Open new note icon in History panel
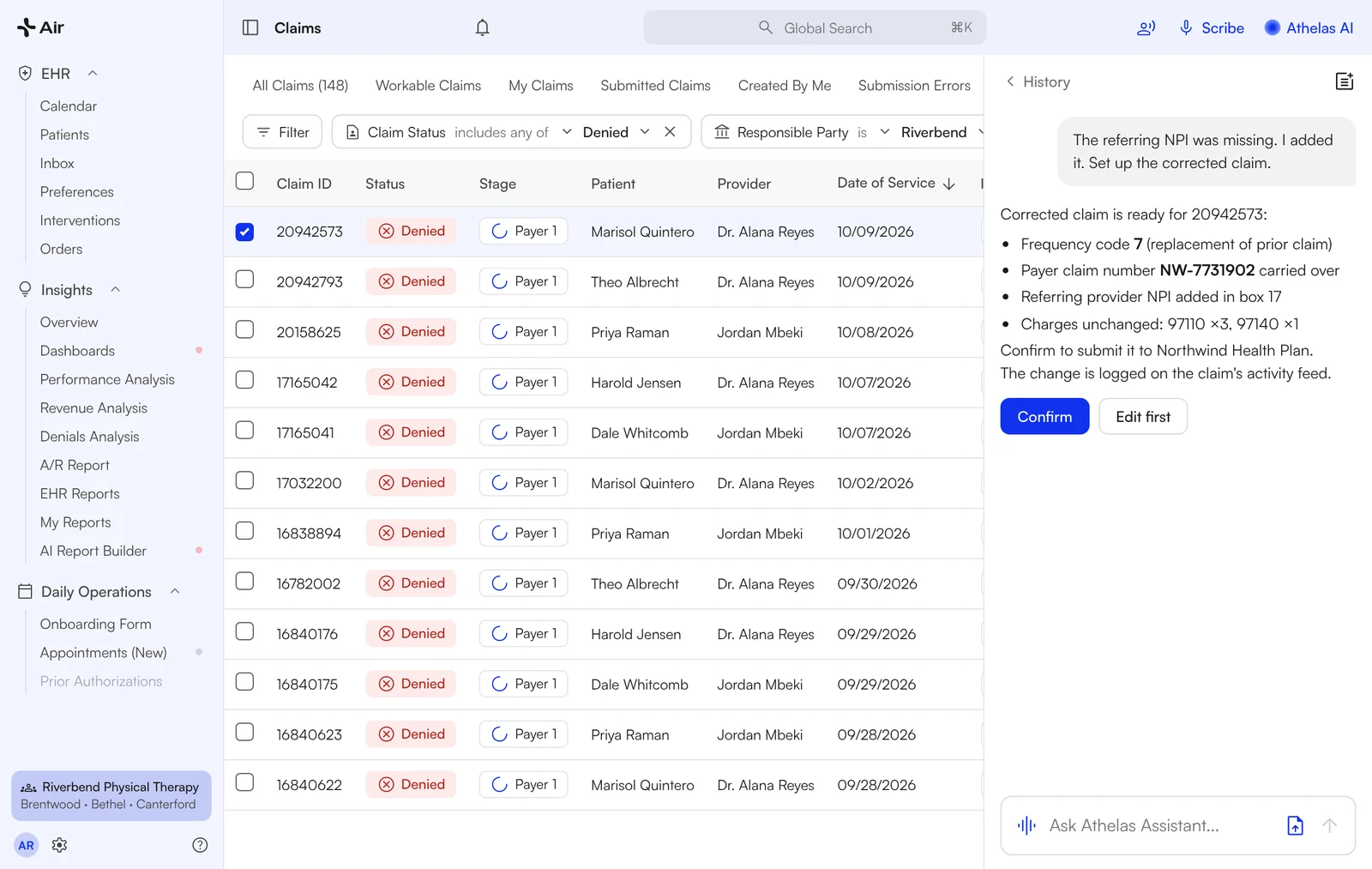The width and height of the screenshot is (1372, 869). tap(1345, 81)
